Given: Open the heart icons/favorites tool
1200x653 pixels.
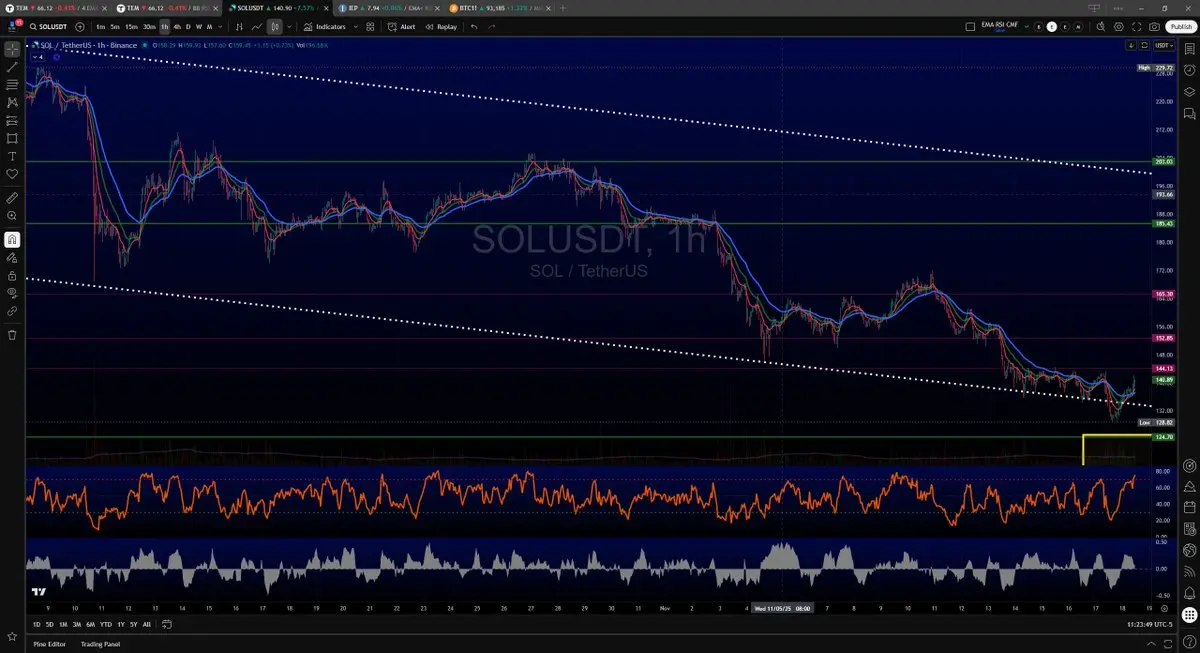Looking at the screenshot, I should point(12,174).
